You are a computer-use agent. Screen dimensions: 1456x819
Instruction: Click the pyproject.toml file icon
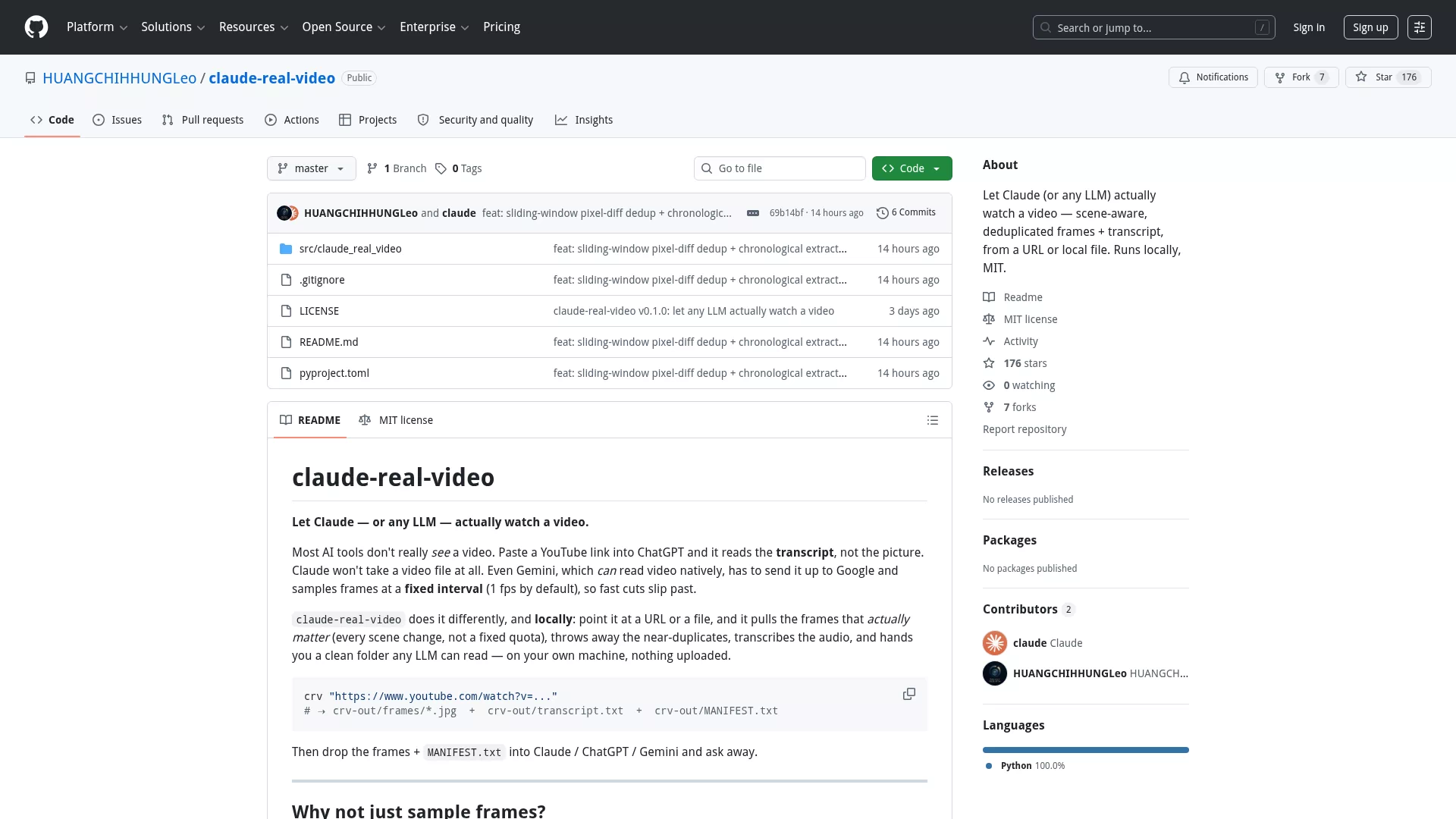click(x=286, y=373)
